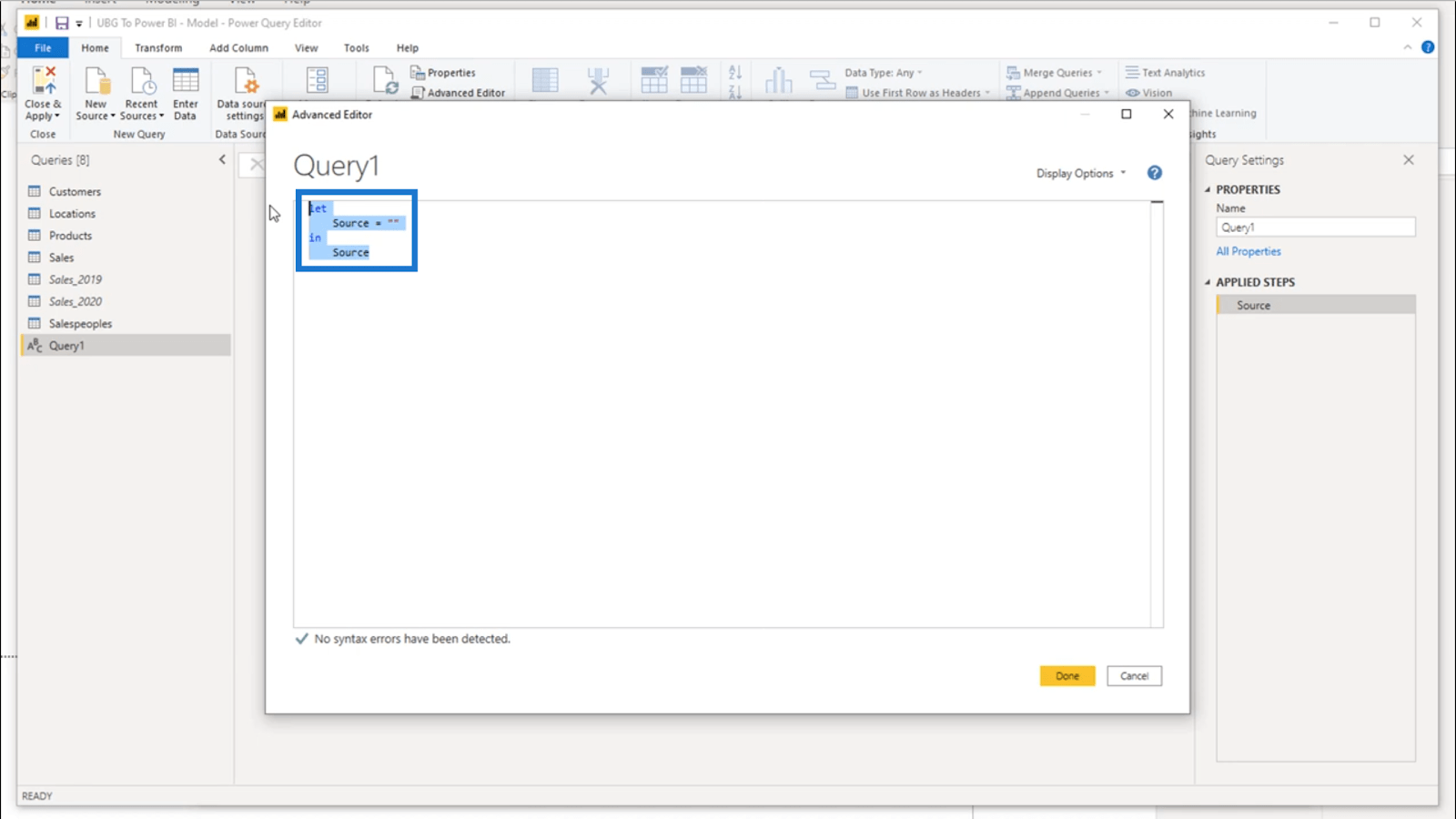Click the Remove Columns icon

click(x=598, y=81)
